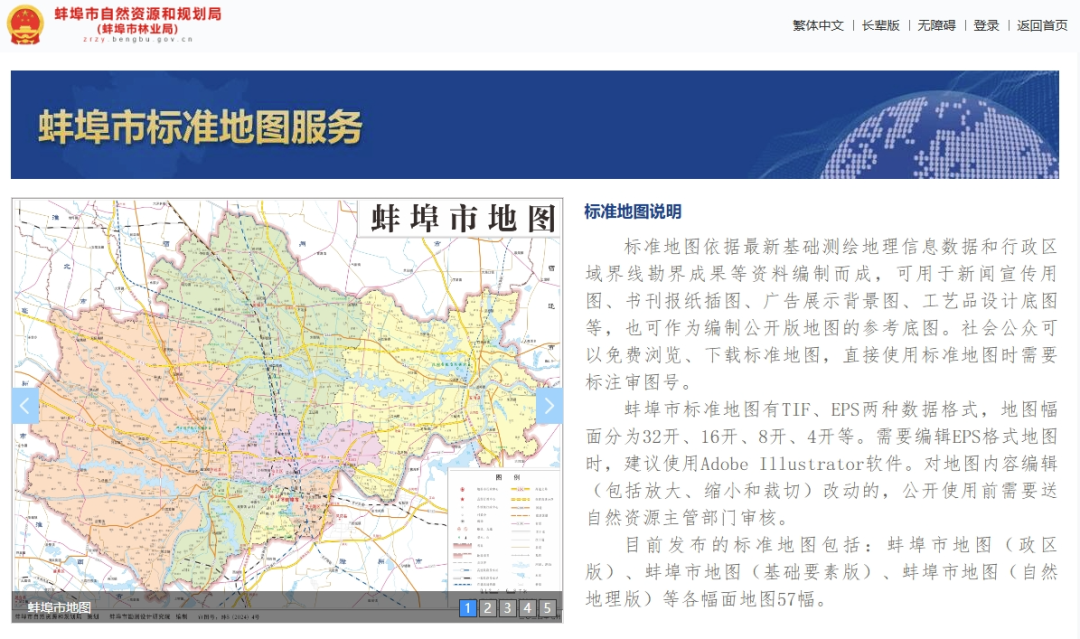Select slide 1 in the carousel pager
Viewport: 1080px width, 639px height.
467,608
